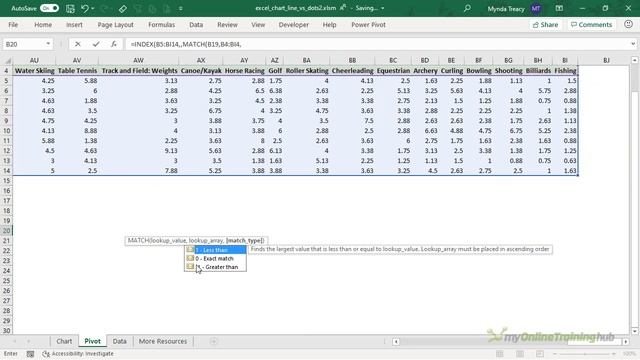Select column header AW

138,60
